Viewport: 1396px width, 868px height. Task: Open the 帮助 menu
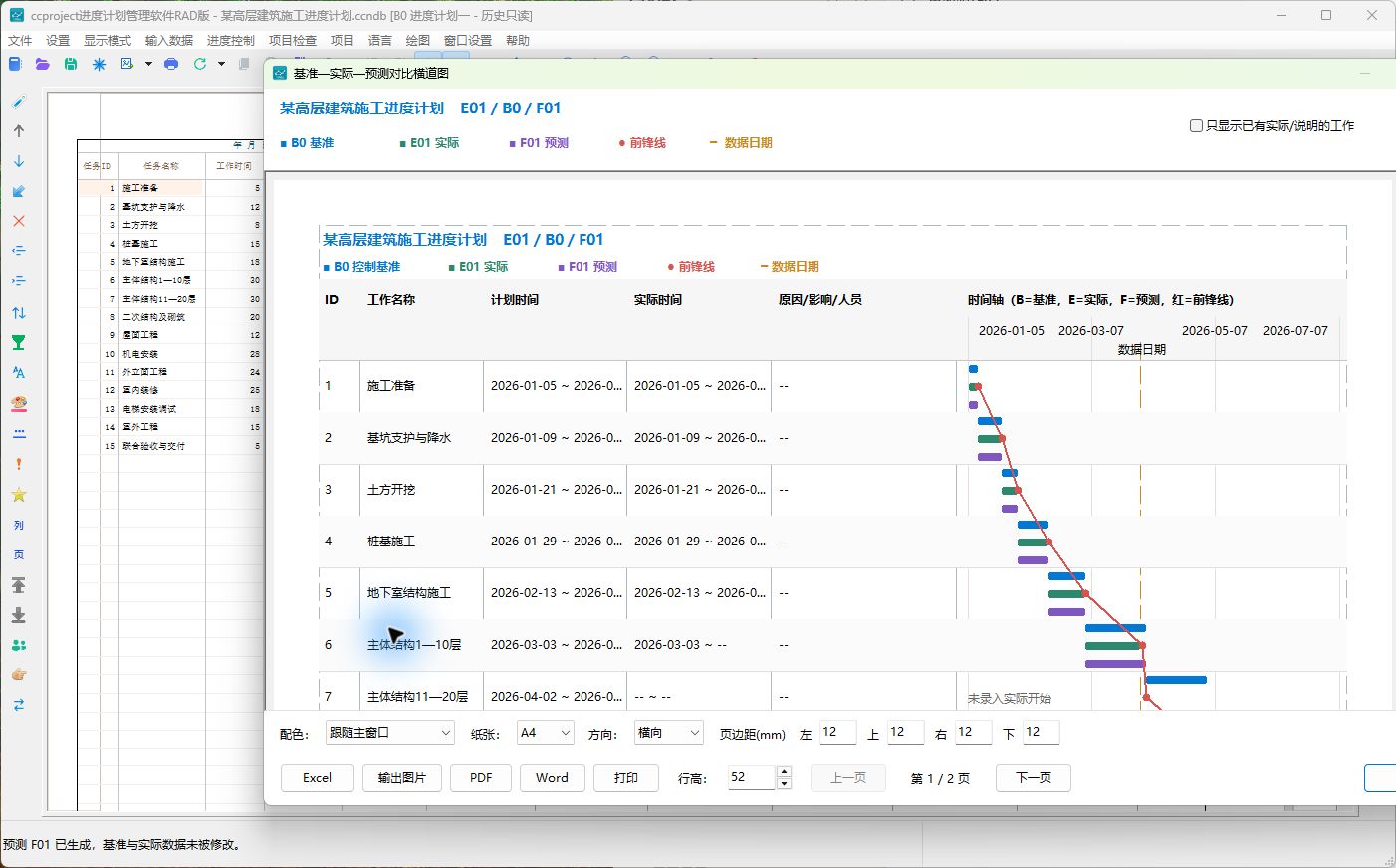point(518,40)
